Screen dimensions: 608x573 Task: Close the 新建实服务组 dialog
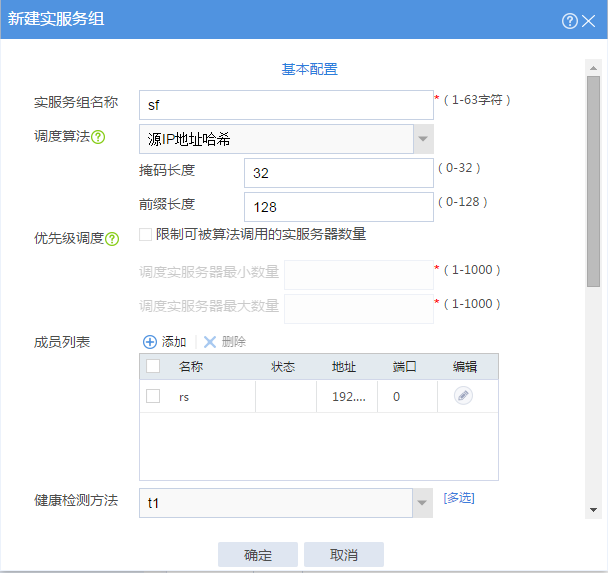(x=589, y=21)
